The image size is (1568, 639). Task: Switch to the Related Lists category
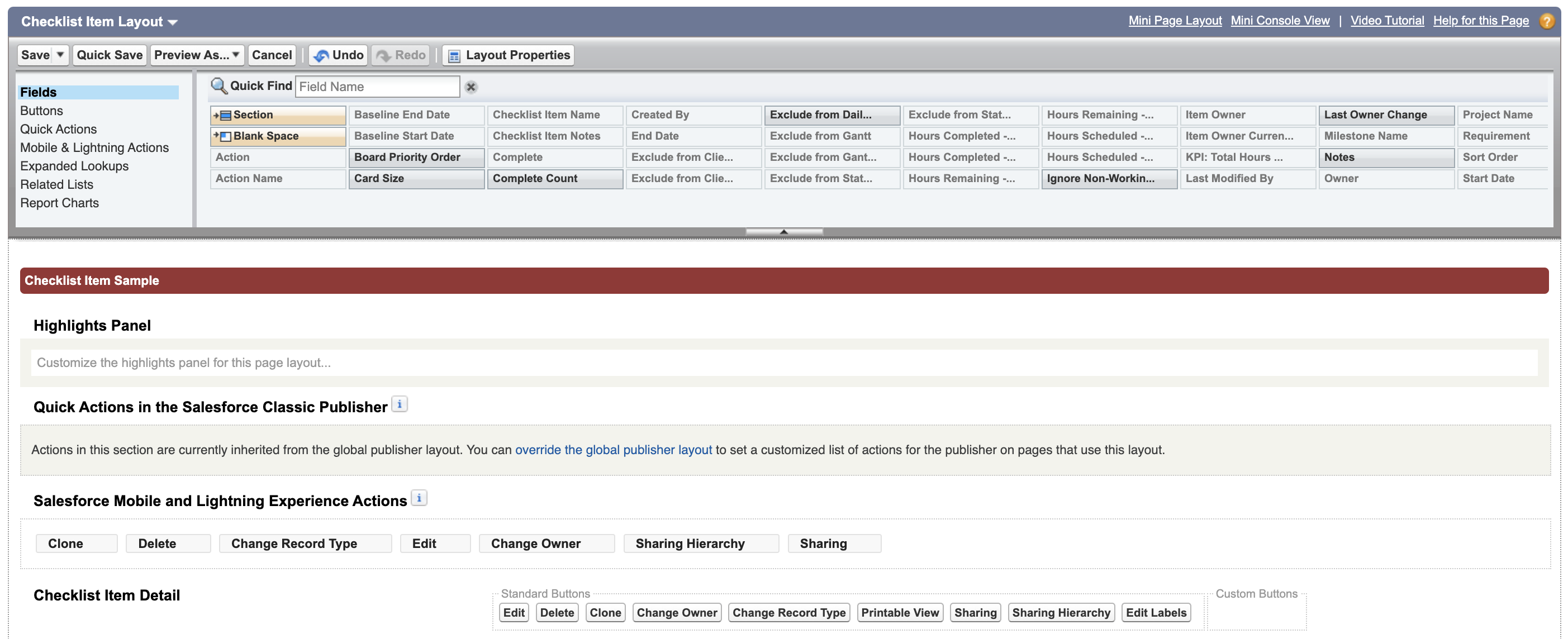[x=56, y=184]
